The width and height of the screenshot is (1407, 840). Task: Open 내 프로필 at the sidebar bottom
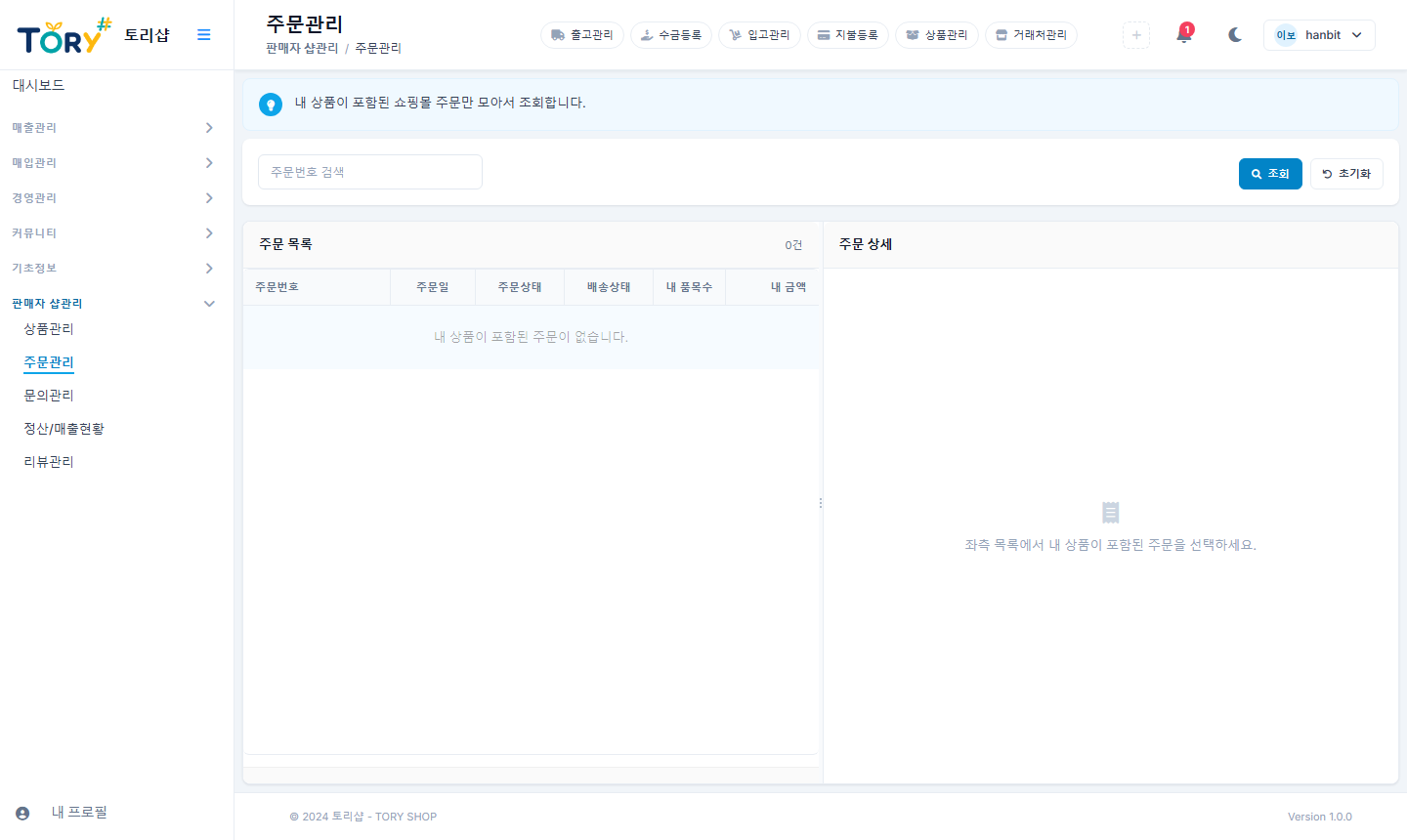tap(79, 813)
